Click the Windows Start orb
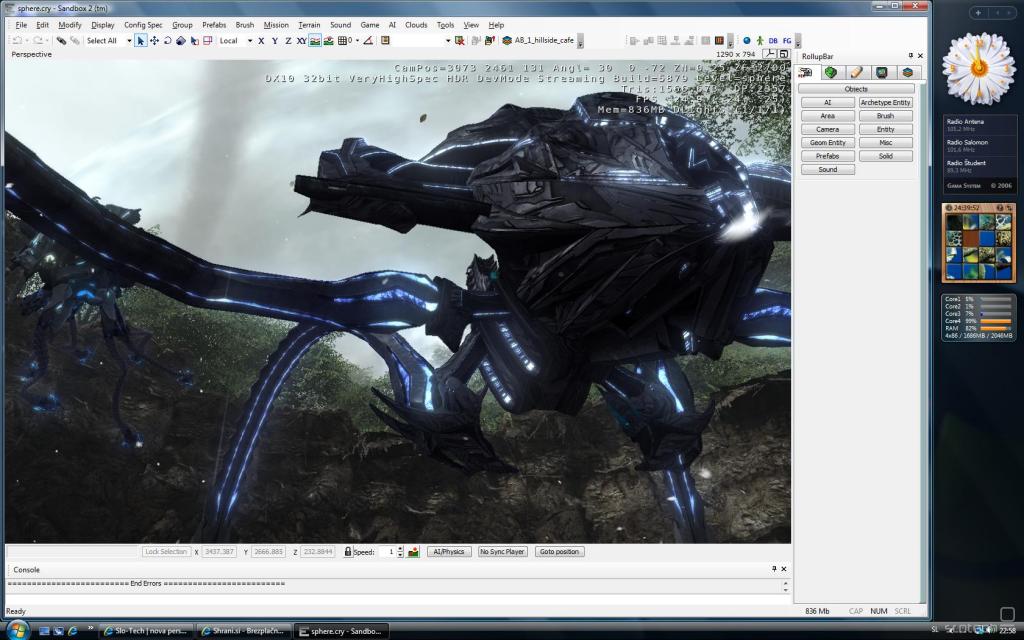Image resolution: width=1024 pixels, height=640 pixels. tap(17, 630)
